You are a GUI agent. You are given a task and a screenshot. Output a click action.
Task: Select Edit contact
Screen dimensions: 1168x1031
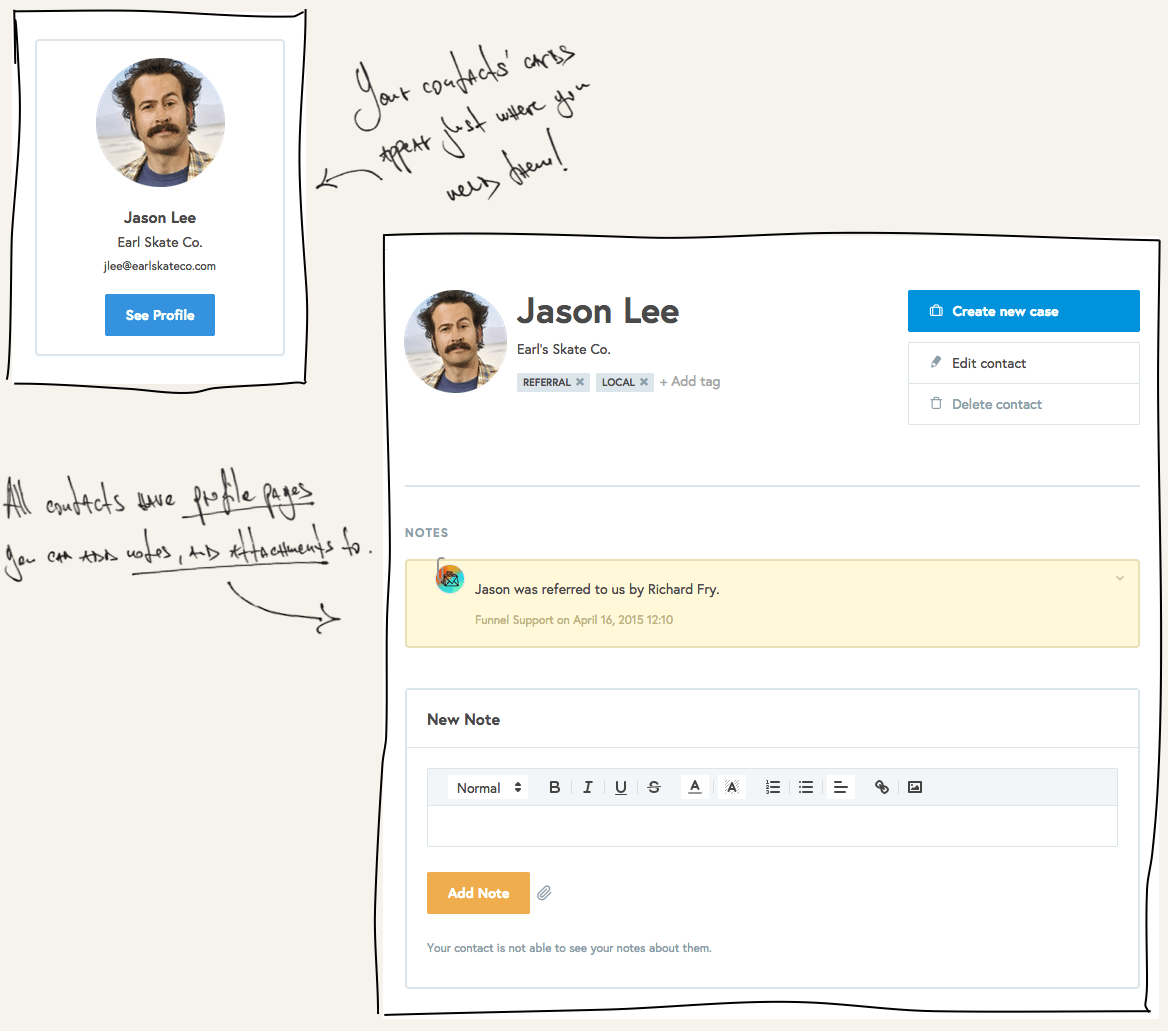pos(1023,364)
